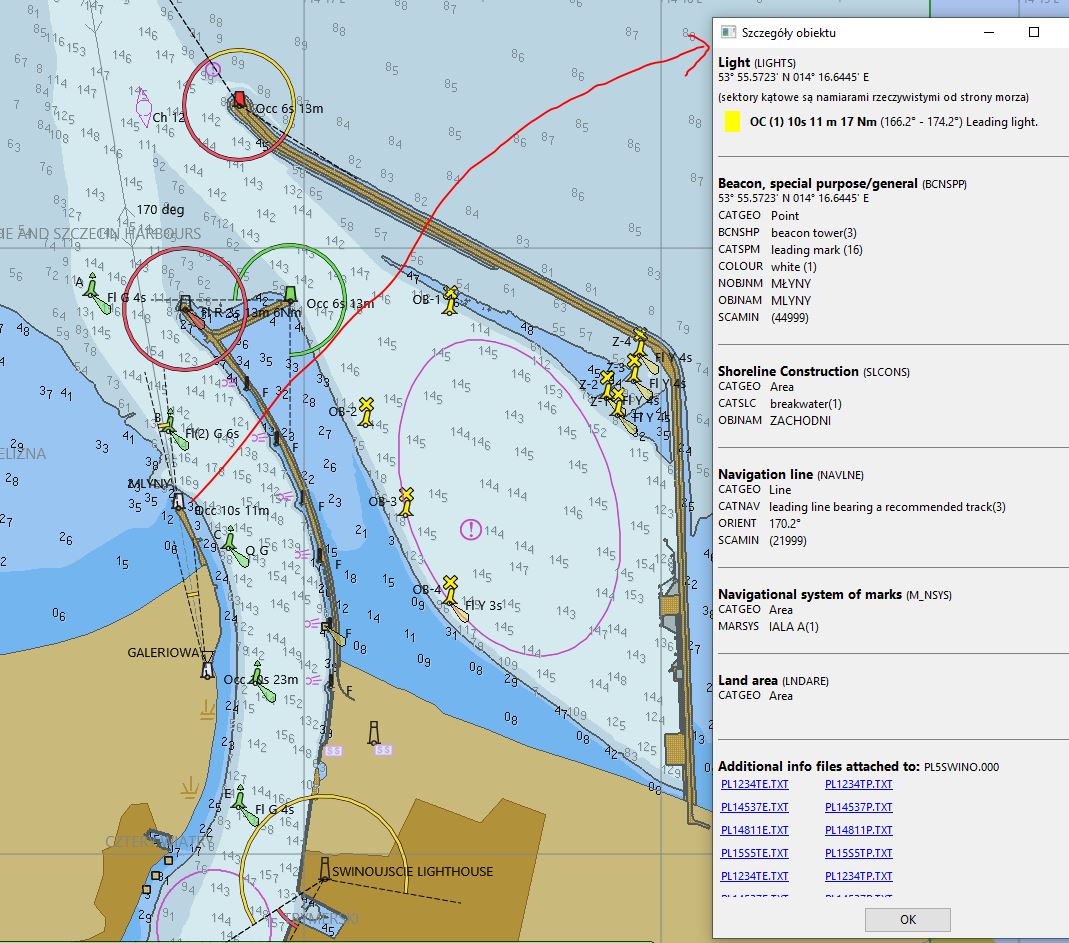
Task: Click the yellow light colour swatch
Action: click(732, 122)
